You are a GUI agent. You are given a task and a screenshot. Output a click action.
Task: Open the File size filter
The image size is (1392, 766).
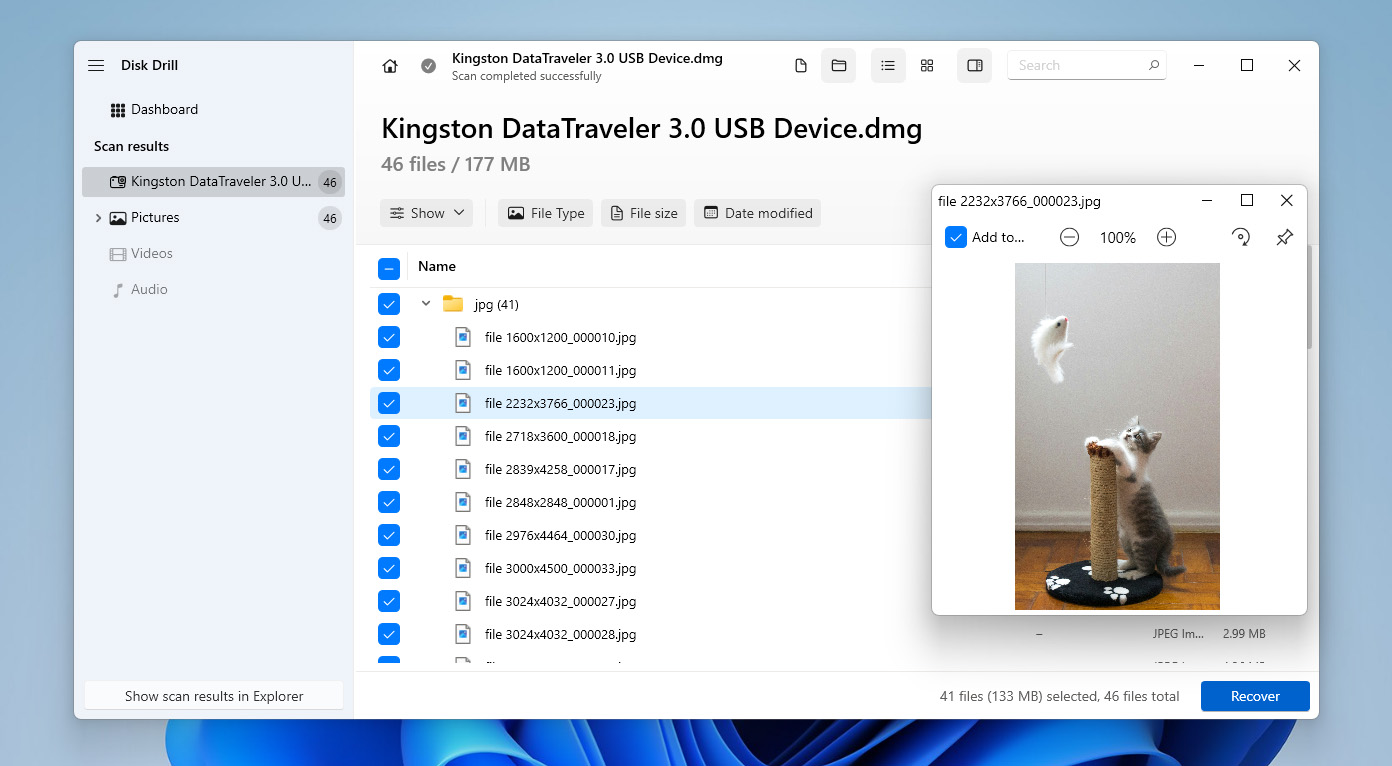coord(643,213)
